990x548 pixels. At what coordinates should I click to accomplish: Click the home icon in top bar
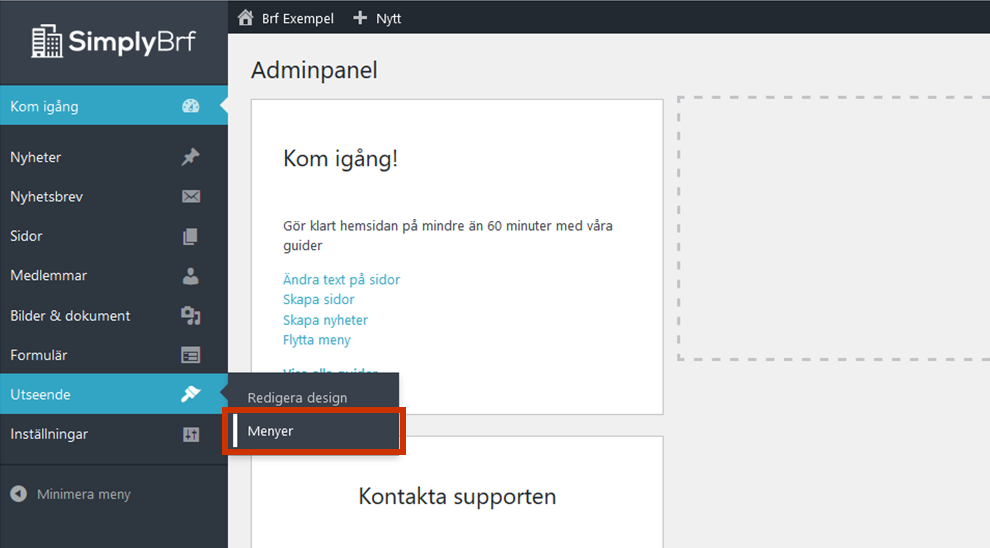[x=245, y=18]
